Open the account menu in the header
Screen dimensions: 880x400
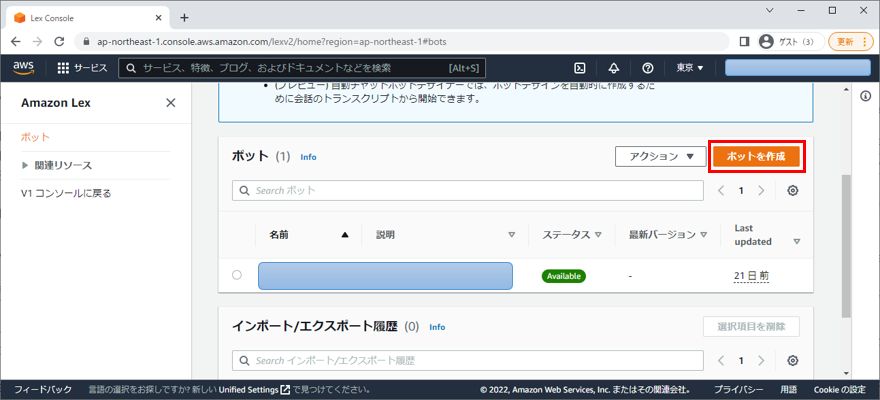tap(798, 68)
